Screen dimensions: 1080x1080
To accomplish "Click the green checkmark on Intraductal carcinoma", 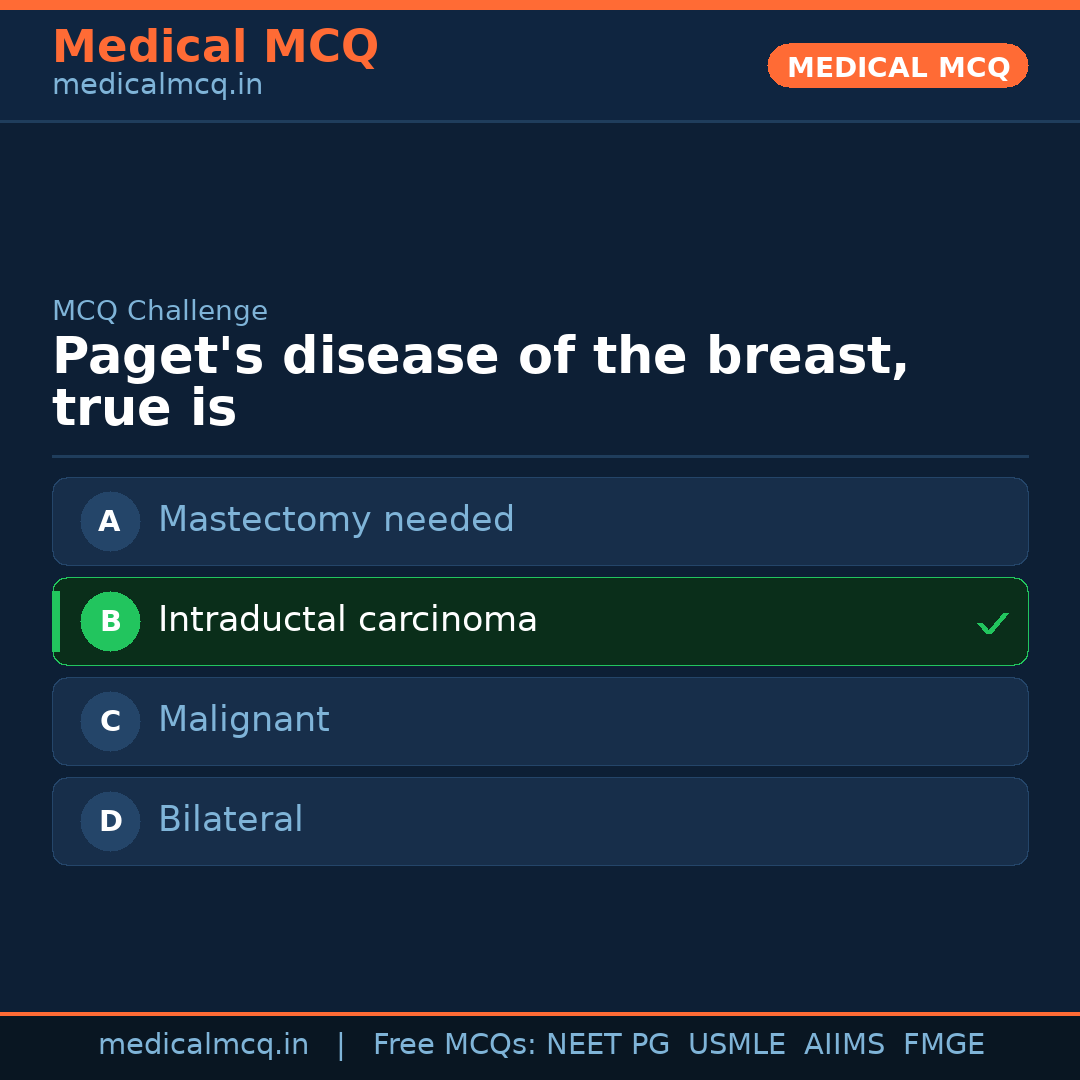I will tap(992, 624).
